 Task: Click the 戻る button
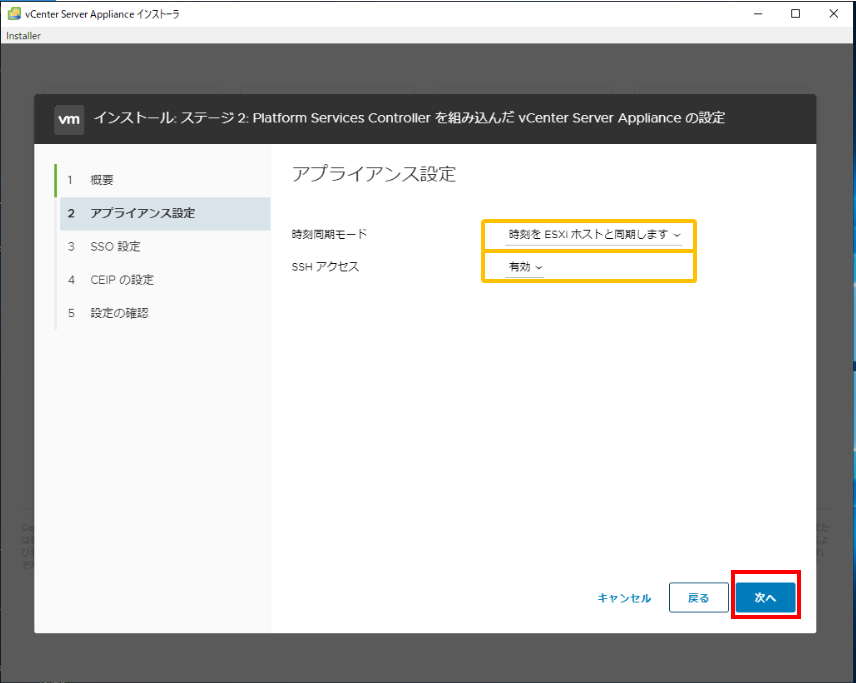pos(698,597)
